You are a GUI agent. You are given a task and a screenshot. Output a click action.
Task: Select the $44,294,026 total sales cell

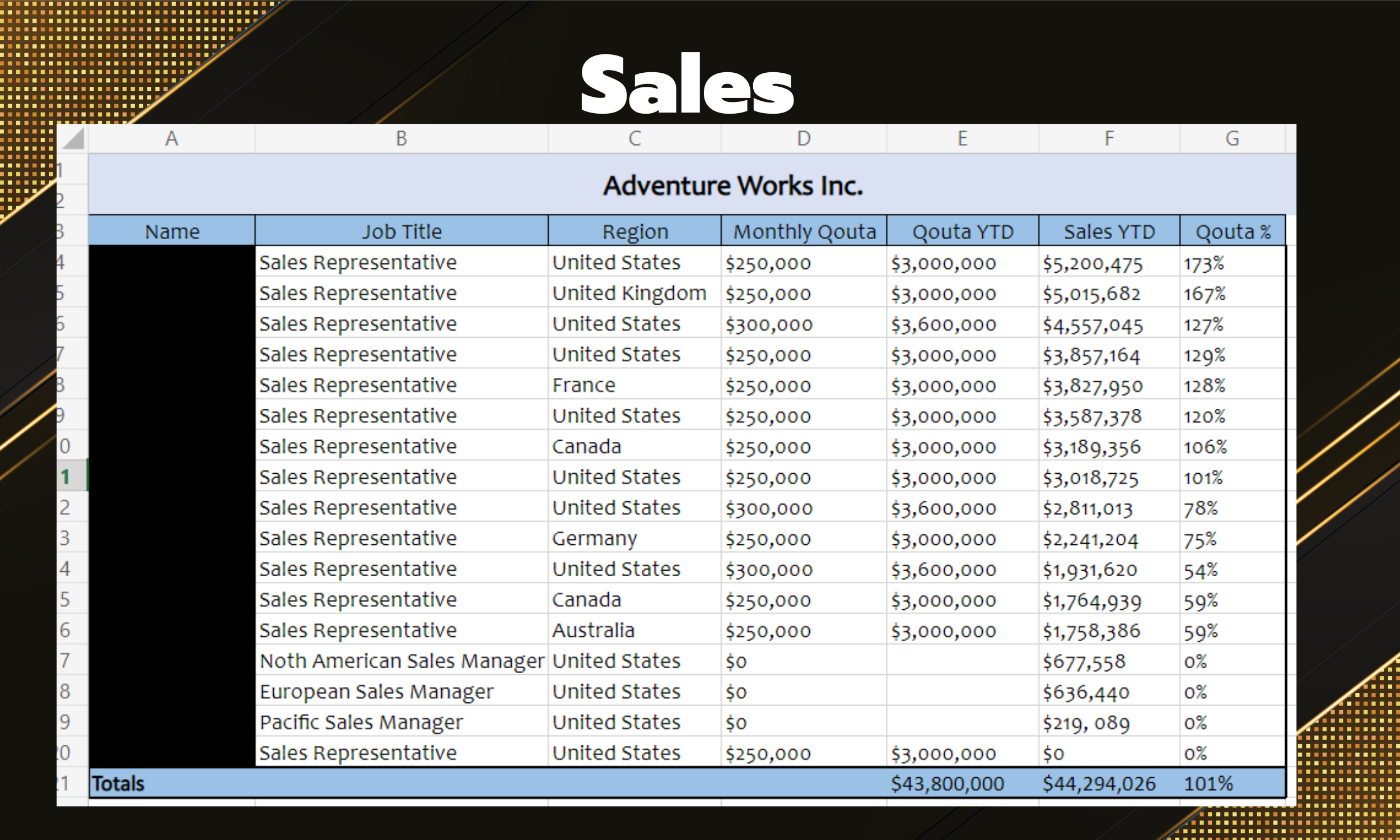[x=1098, y=783]
